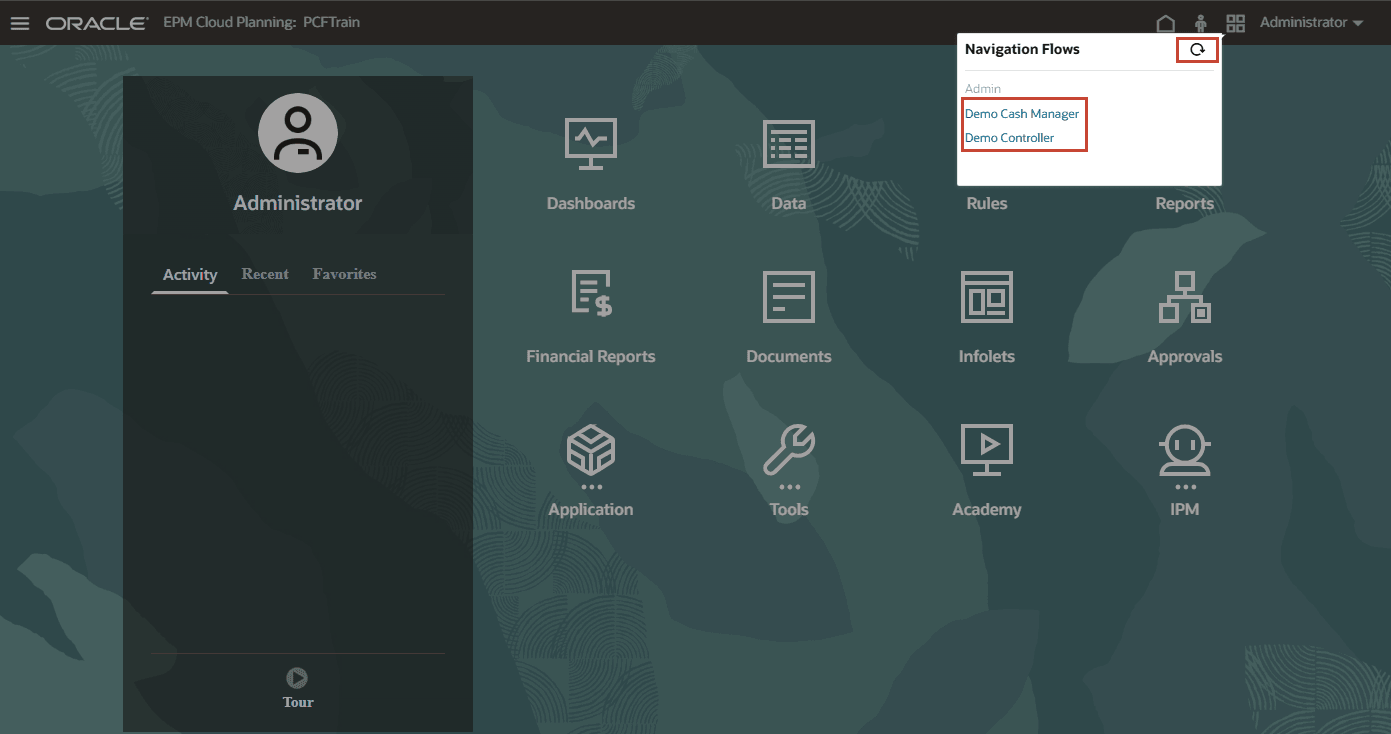Viewport: 1391px width, 734px height.
Task: Switch to the Recent tab
Action: (264, 273)
